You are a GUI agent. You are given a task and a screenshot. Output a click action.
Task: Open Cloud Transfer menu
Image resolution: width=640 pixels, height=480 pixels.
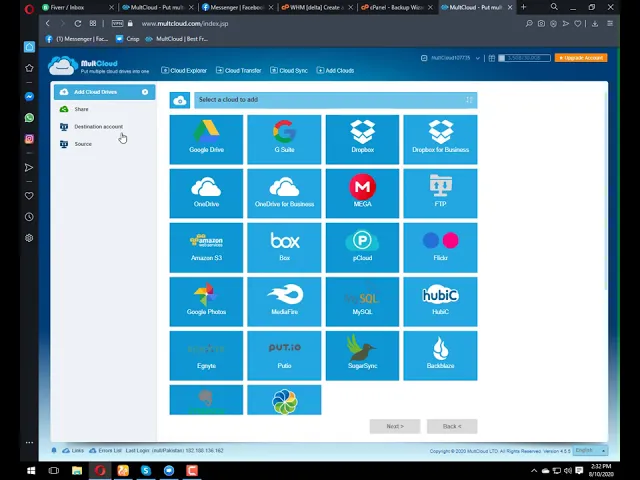[x=239, y=71]
